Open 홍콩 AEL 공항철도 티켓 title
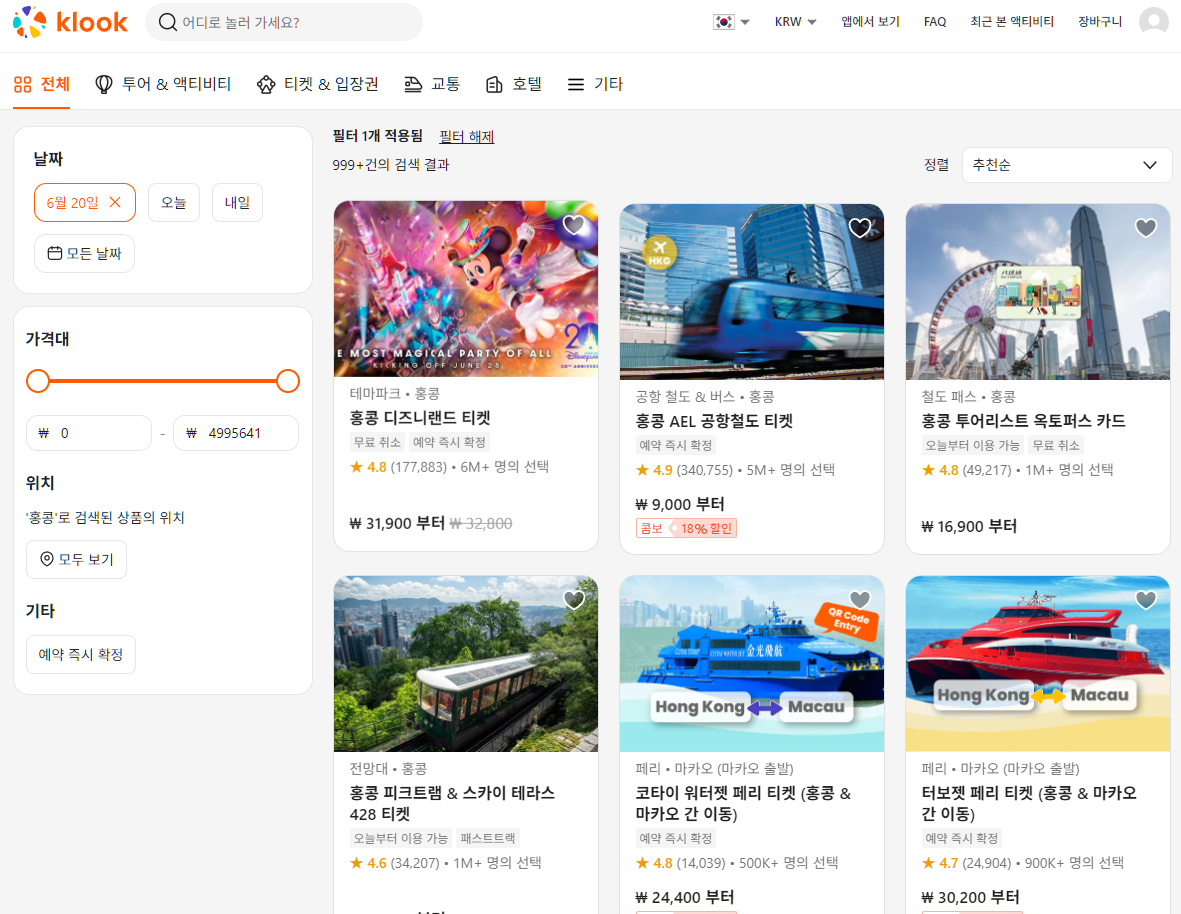Screen dimensions: 1181x914 [x=714, y=421]
